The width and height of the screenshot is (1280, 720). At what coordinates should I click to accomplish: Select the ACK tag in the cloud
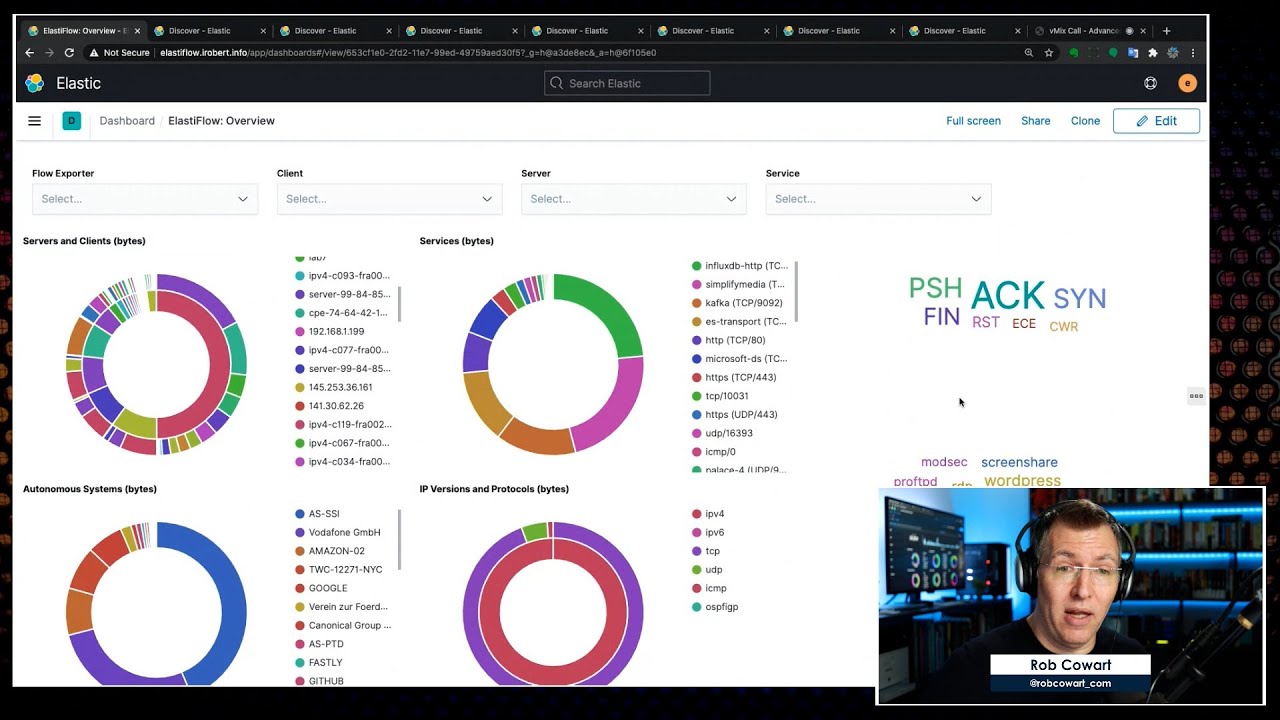[x=1007, y=295]
